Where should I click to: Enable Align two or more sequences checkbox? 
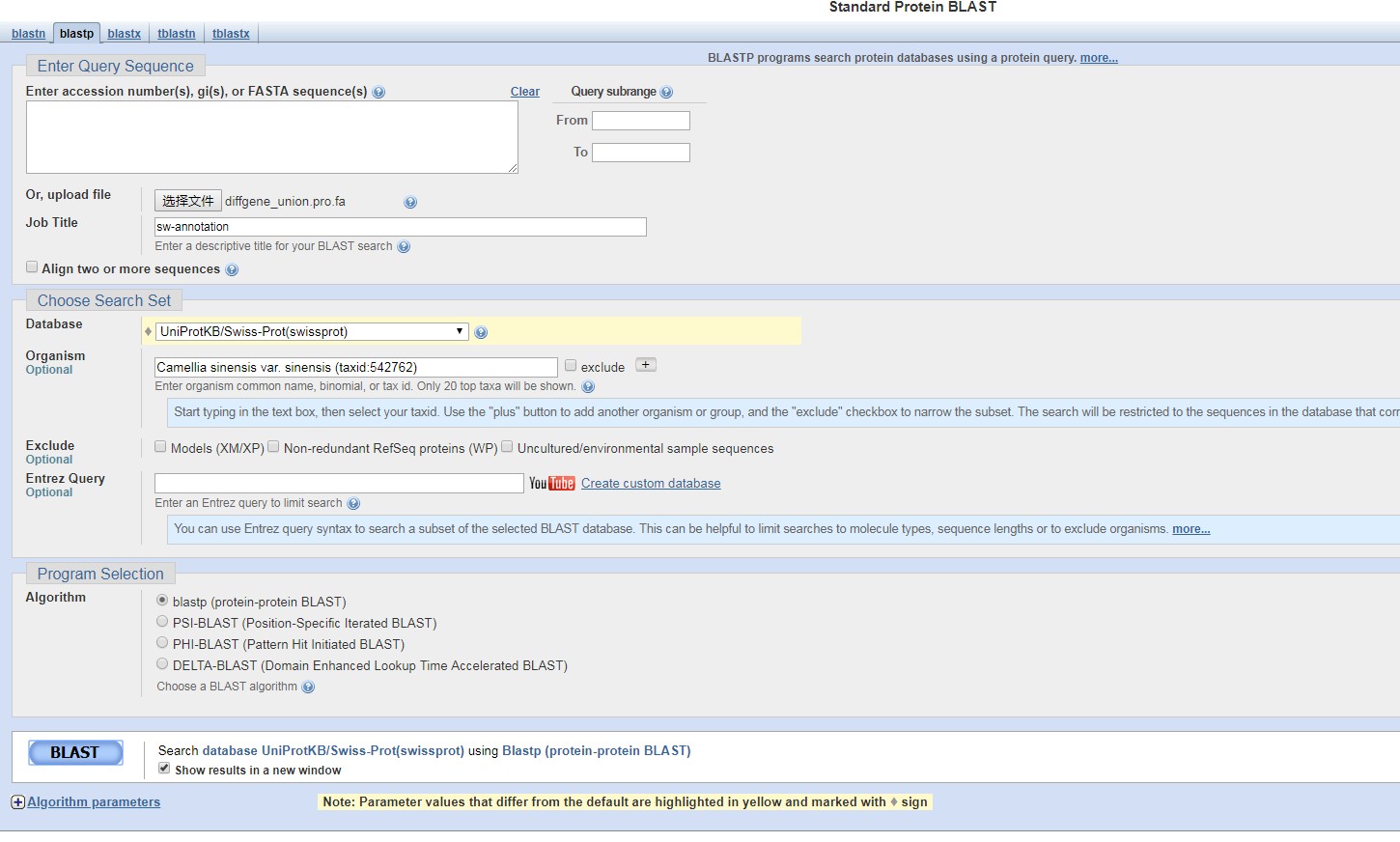(32, 267)
